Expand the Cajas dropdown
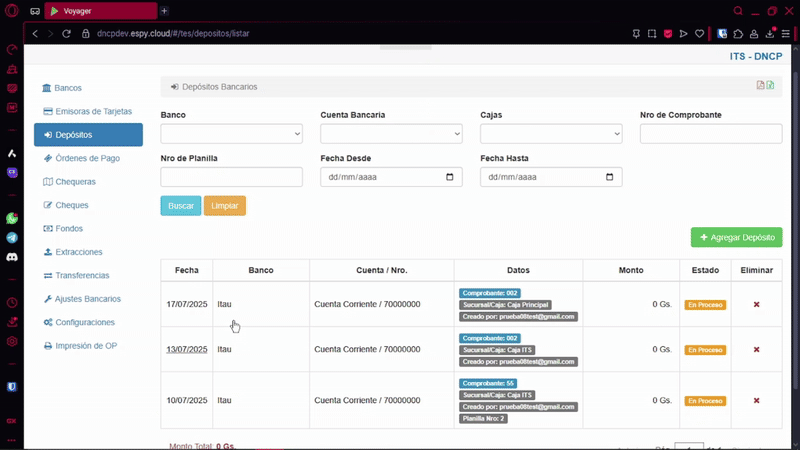 pyautogui.click(x=551, y=134)
